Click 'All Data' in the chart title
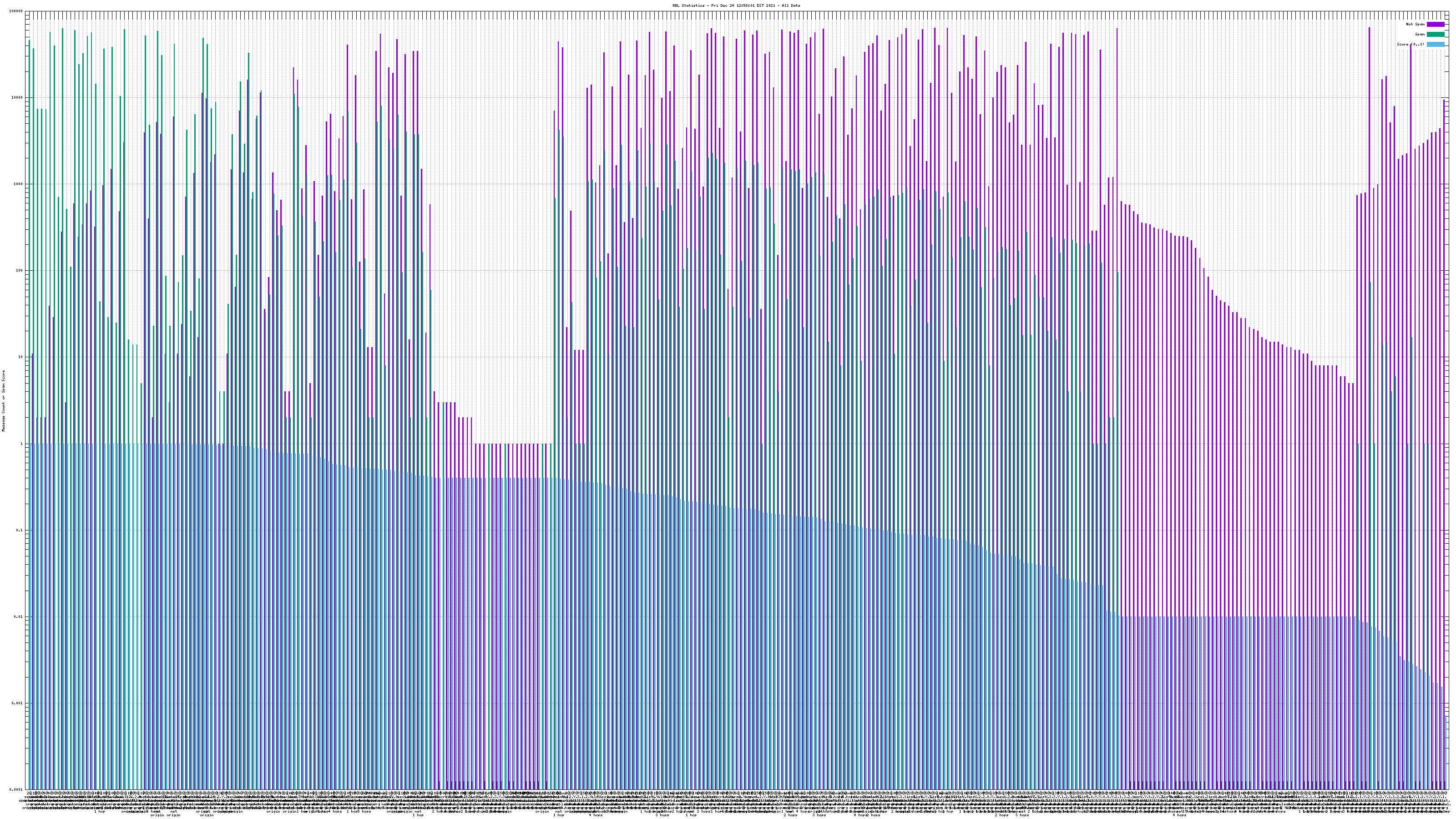The height and width of the screenshot is (819, 1456). (791, 5)
